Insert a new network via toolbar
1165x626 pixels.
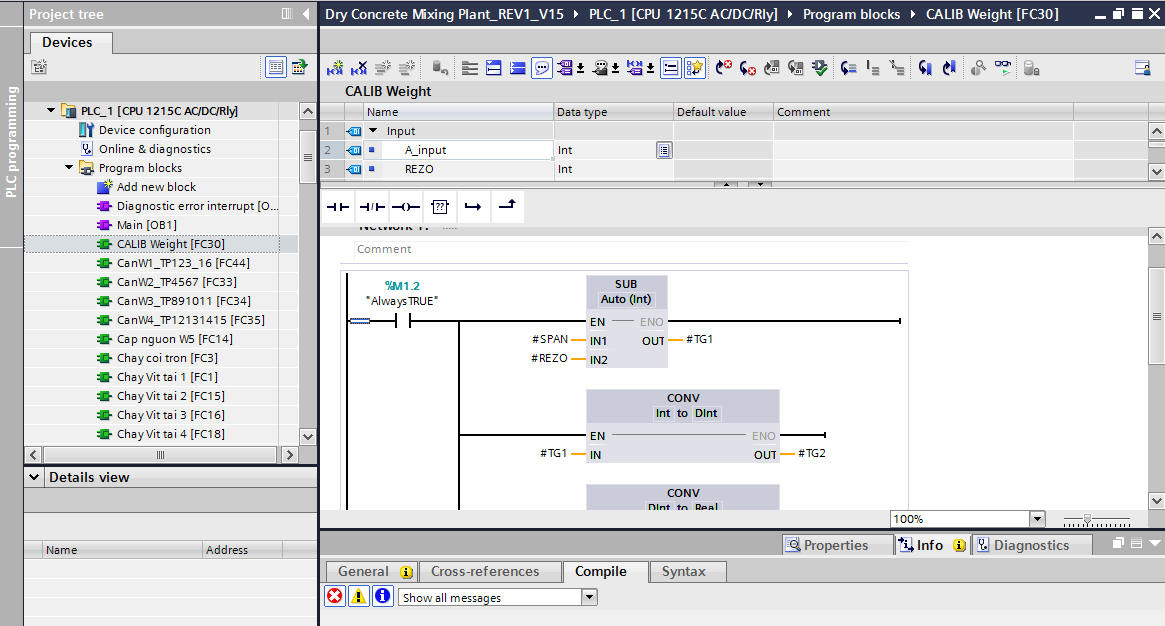pyautogui.click(x=335, y=68)
